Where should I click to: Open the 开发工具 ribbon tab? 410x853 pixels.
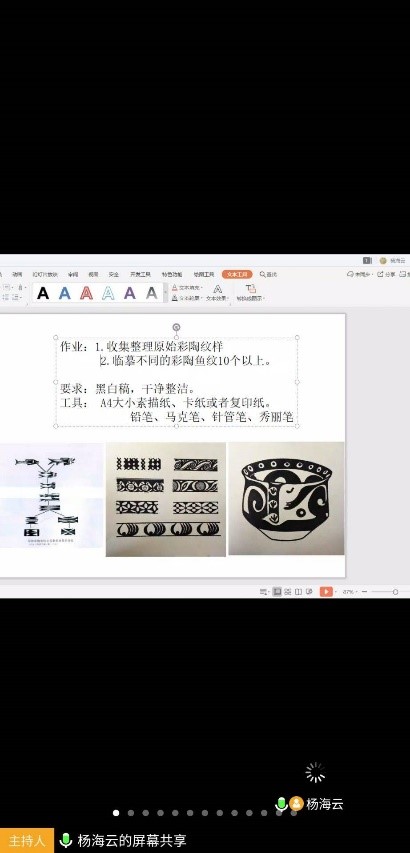(x=140, y=275)
